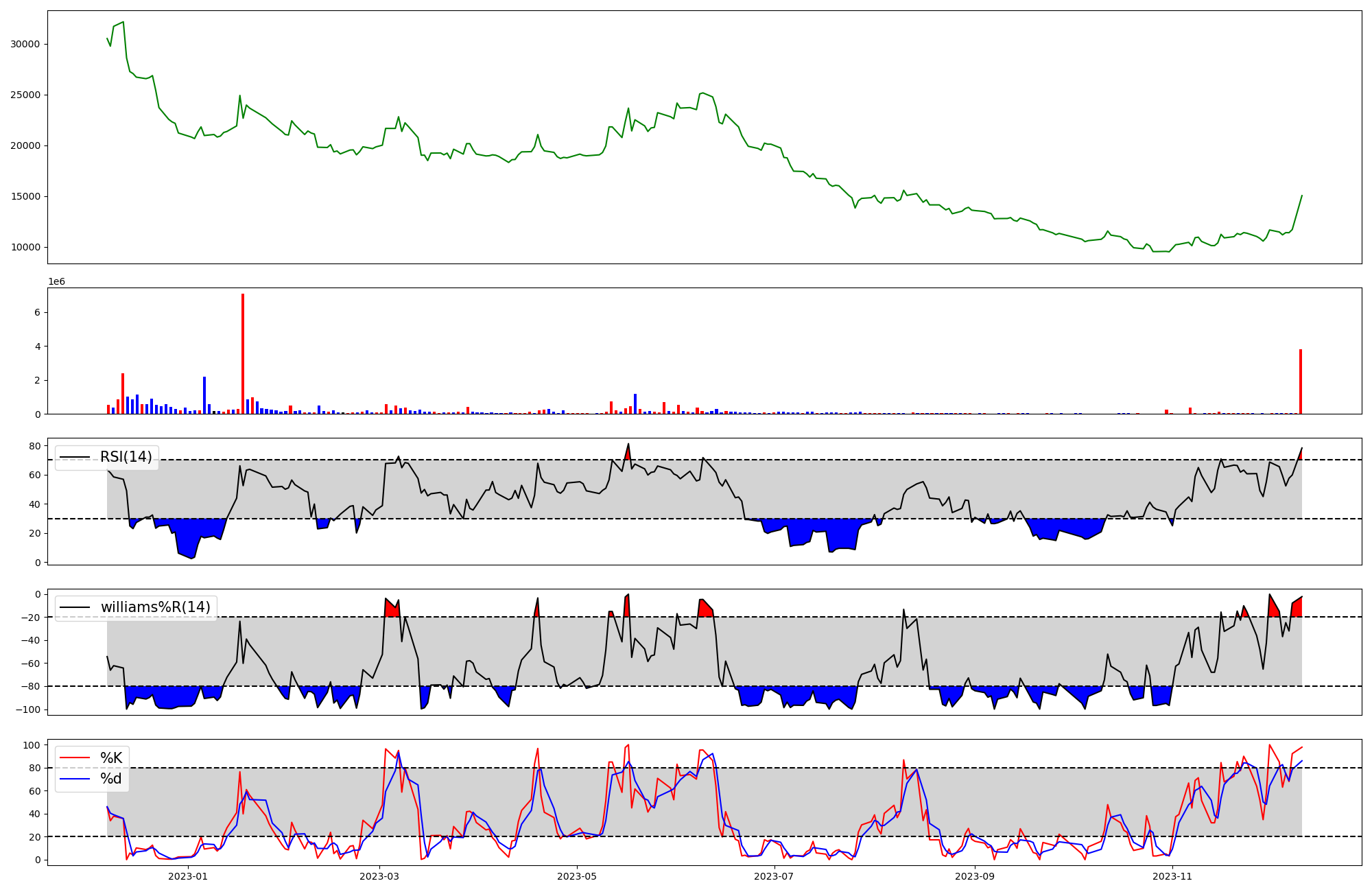
Task: Click the tall blue volume bar in early January
Action: coord(204,396)
